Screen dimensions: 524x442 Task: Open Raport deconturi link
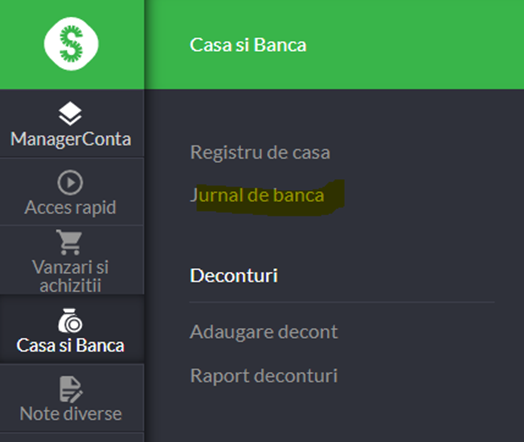point(264,376)
